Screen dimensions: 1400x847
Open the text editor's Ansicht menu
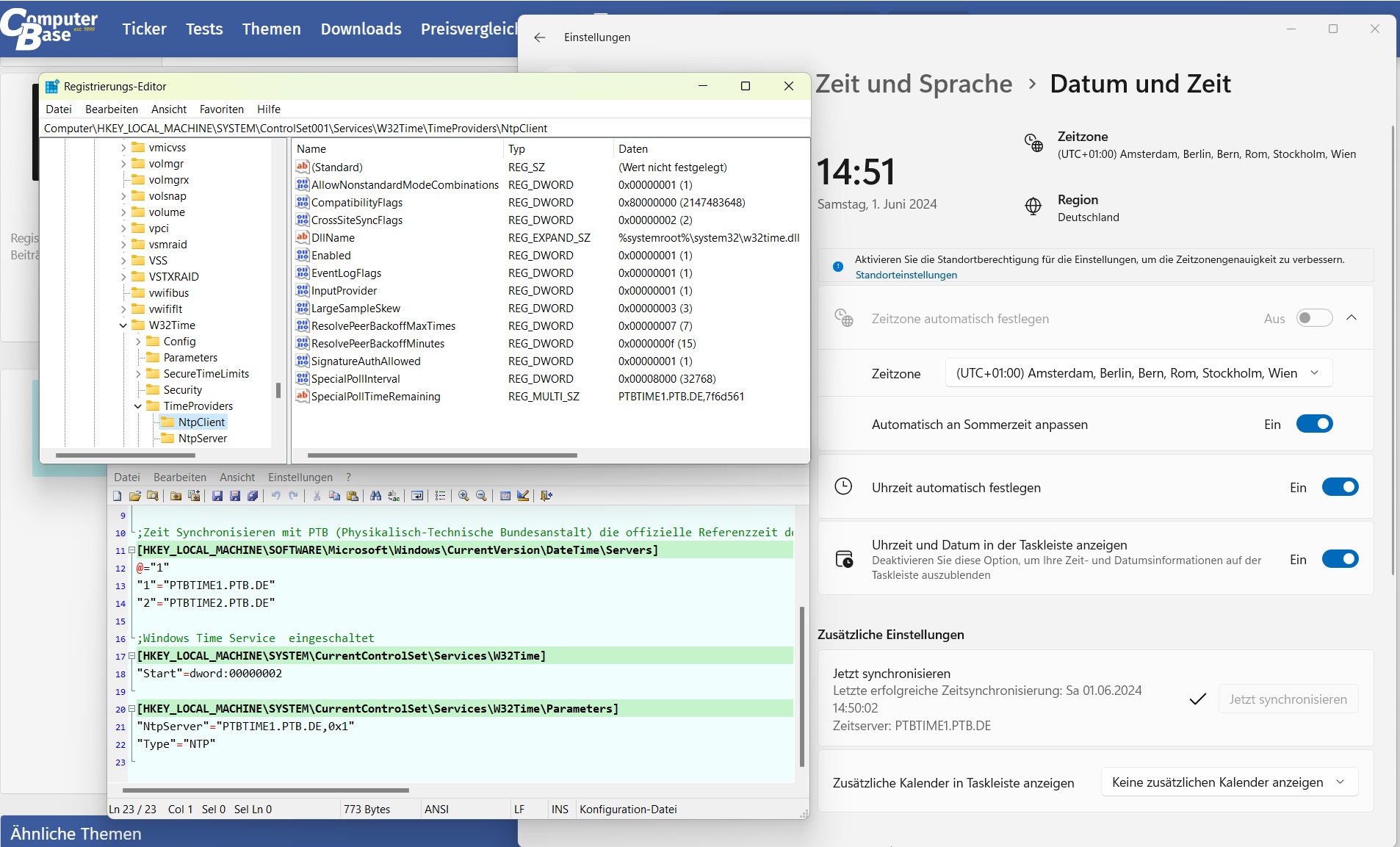[237, 477]
